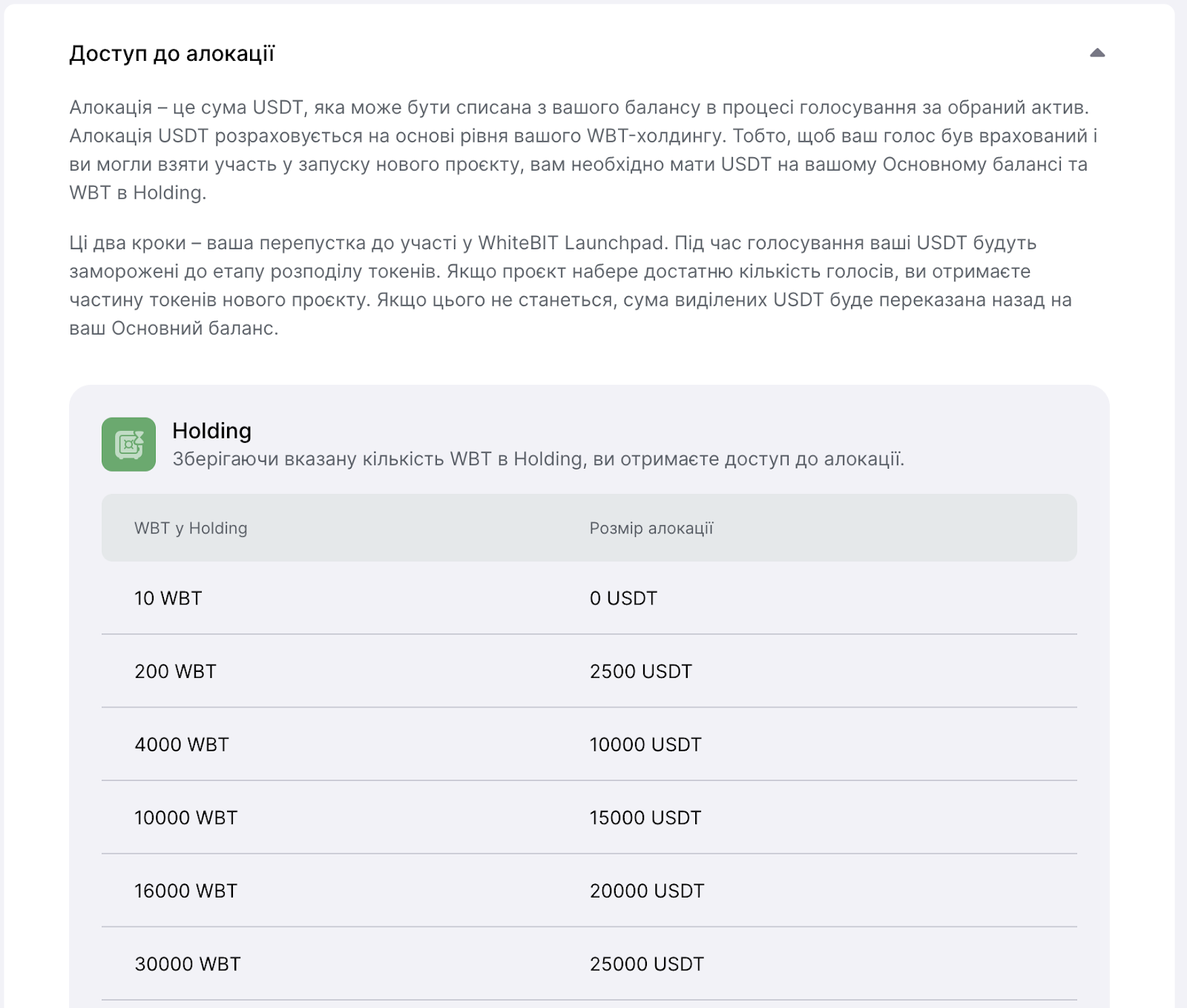The height and width of the screenshot is (1008, 1187).
Task: Click the 0 USDT allocation value
Action: click(623, 598)
